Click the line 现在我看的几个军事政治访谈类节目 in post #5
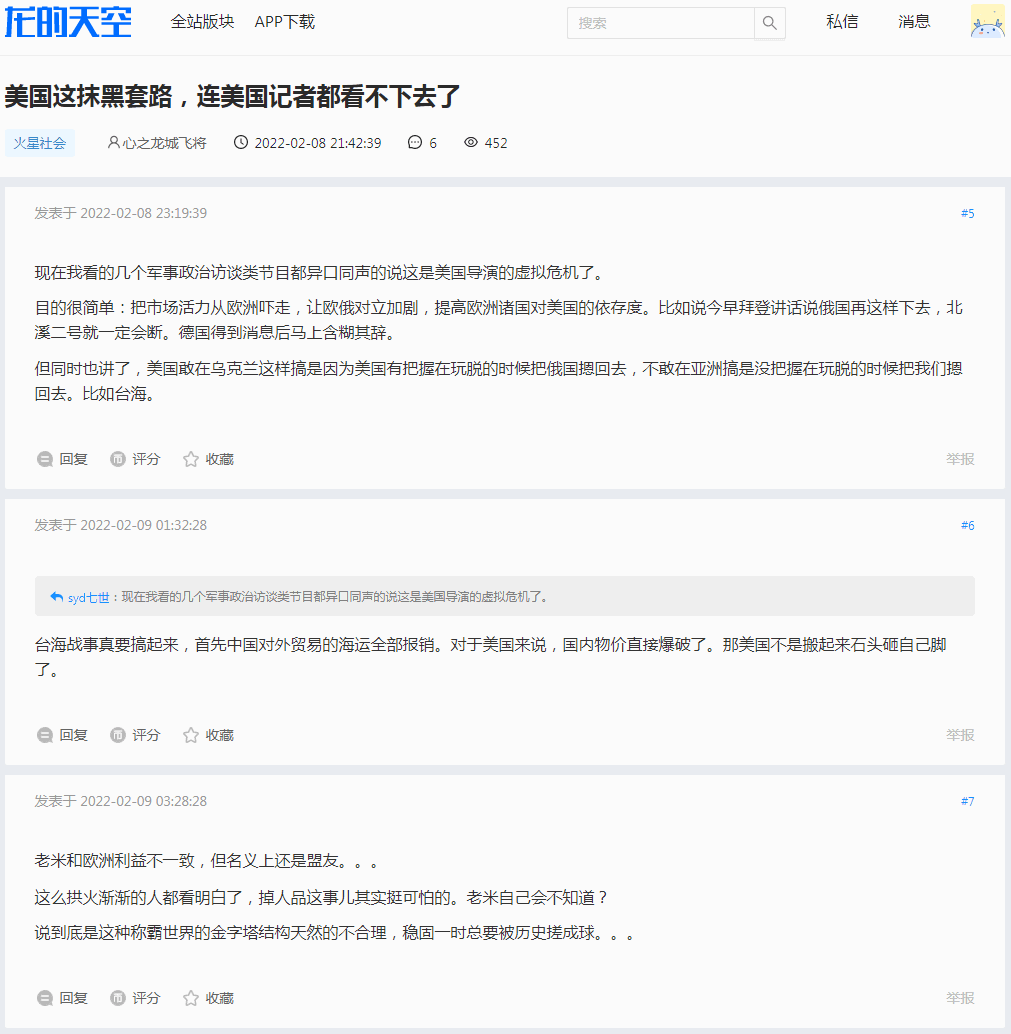Screen dimensions: 1011x1034 (320, 272)
